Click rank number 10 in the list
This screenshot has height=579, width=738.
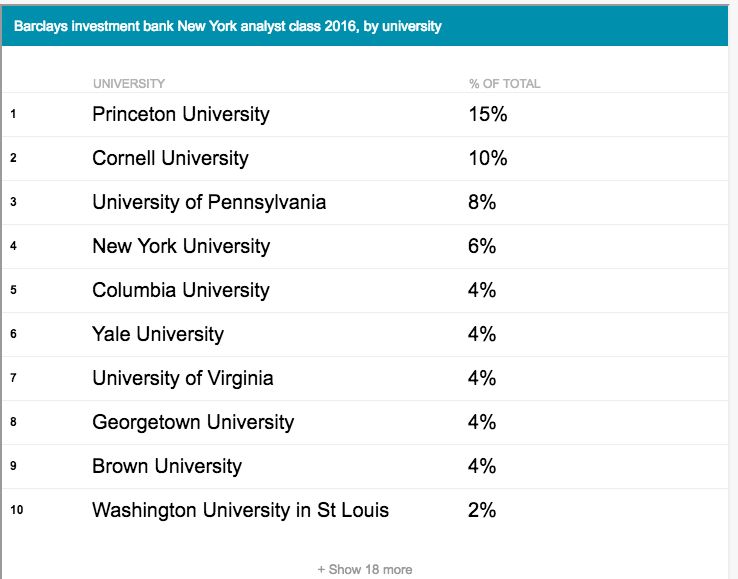(16, 510)
